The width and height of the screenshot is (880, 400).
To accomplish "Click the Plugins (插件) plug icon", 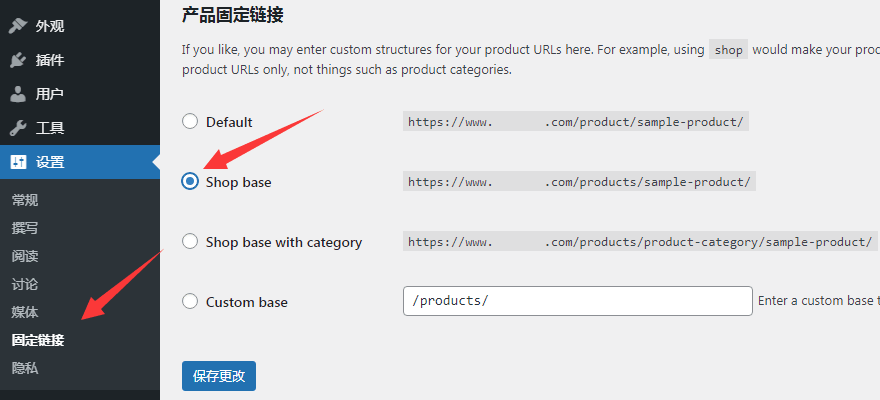I will 18,60.
